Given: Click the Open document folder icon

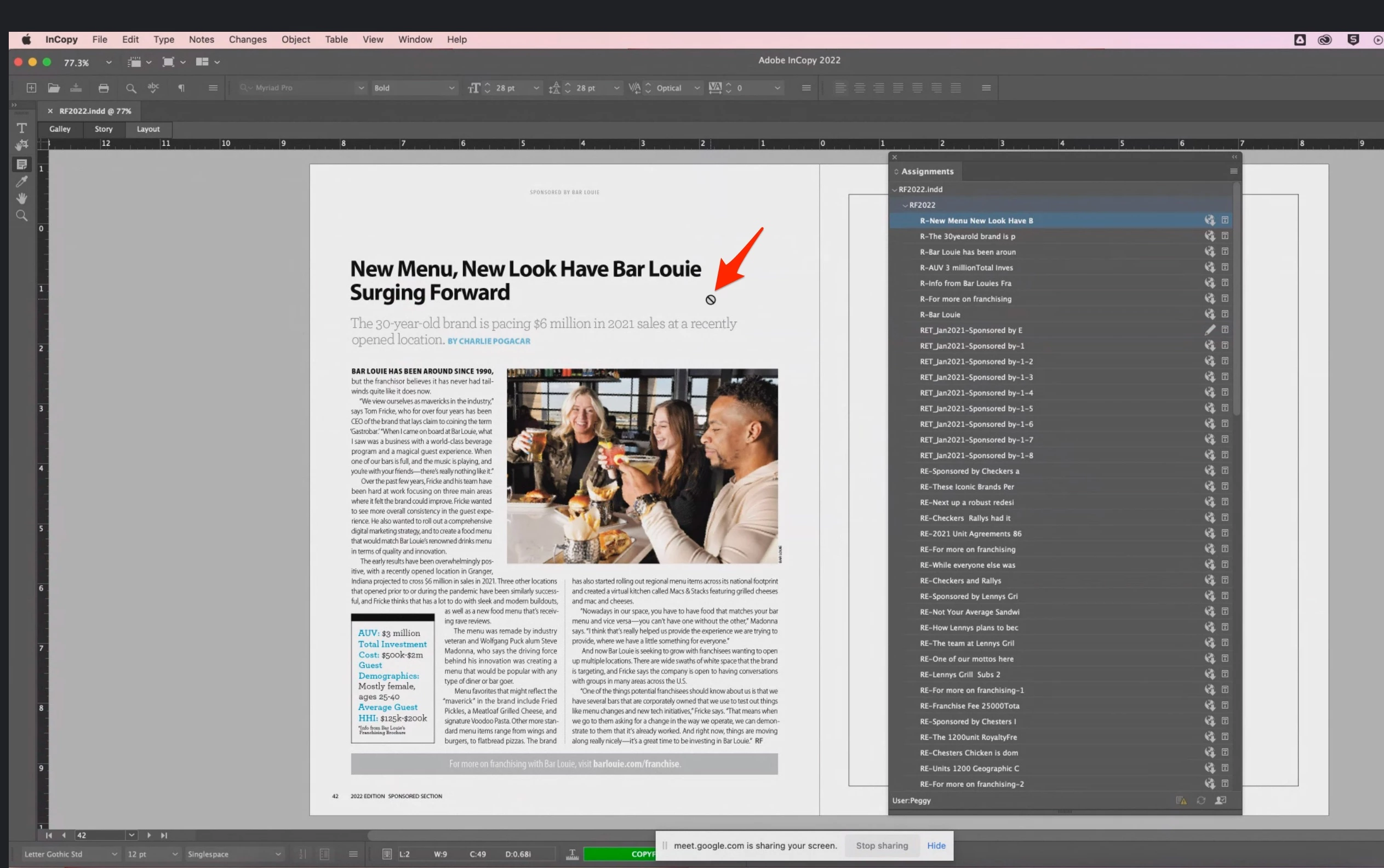Looking at the screenshot, I should pos(53,88).
